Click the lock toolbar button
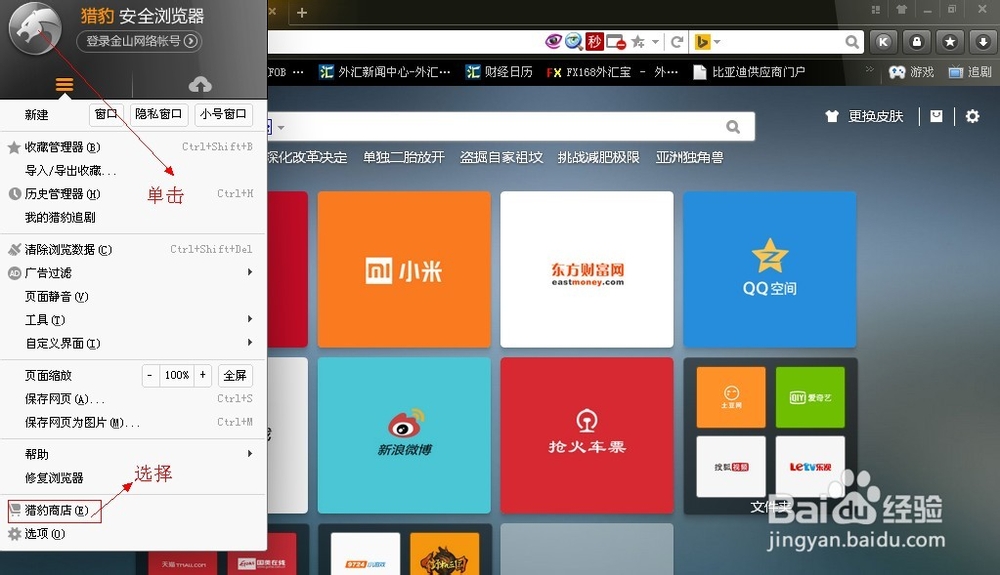 click(916, 42)
